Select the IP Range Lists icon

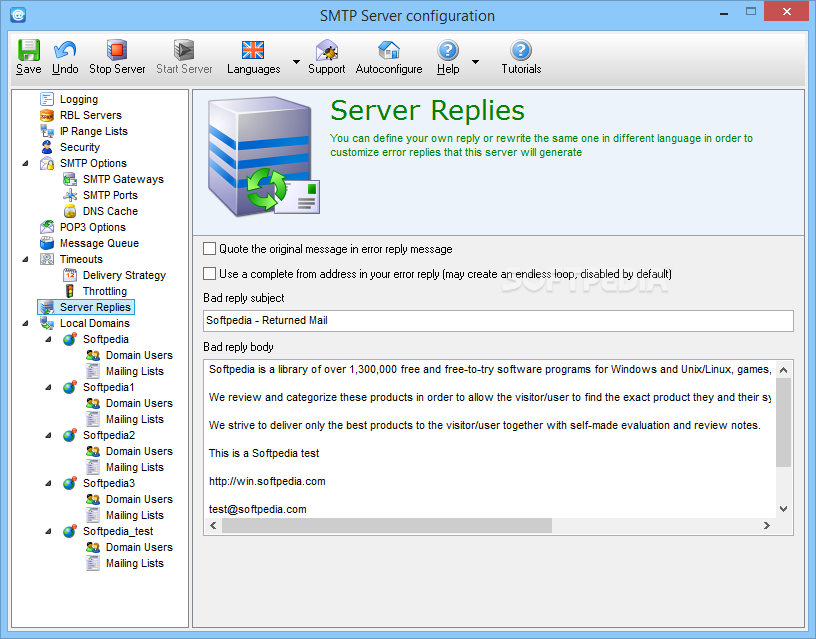(47, 131)
